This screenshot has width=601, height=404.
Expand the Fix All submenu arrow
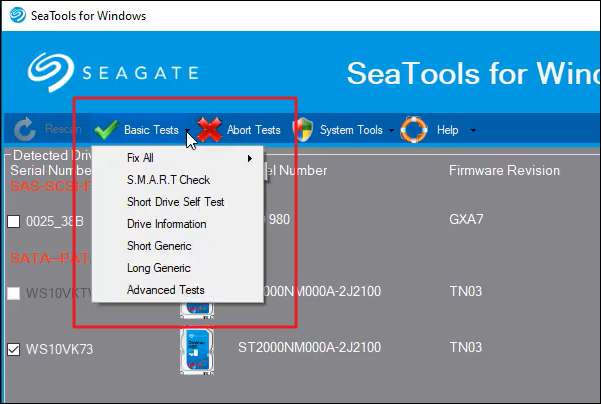point(250,158)
